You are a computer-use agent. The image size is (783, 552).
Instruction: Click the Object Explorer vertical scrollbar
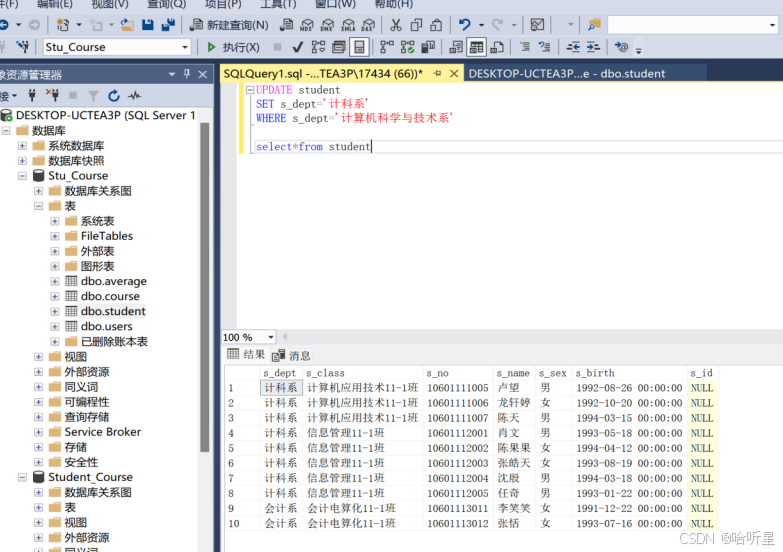[x=205, y=287]
